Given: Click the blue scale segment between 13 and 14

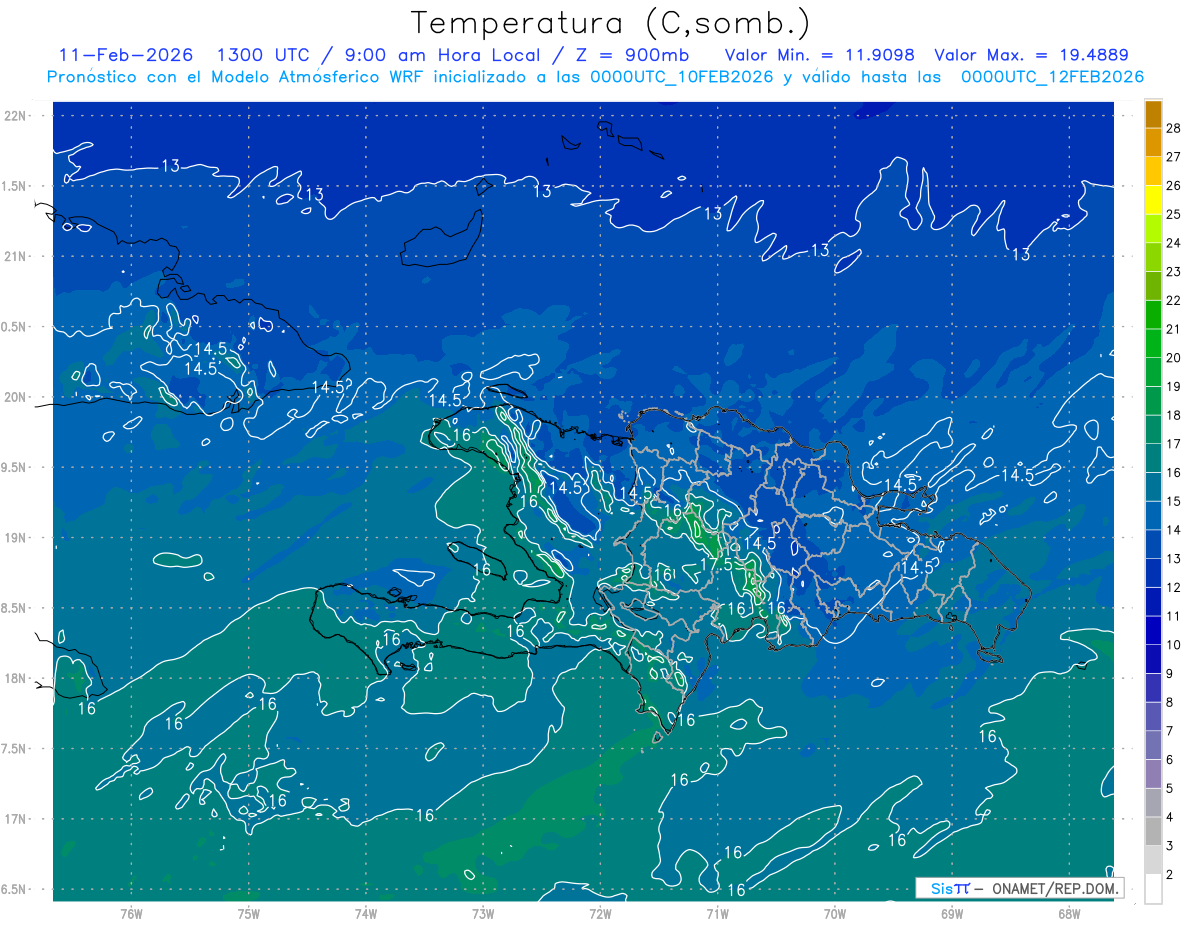Looking at the screenshot, I should click(x=1153, y=545).
